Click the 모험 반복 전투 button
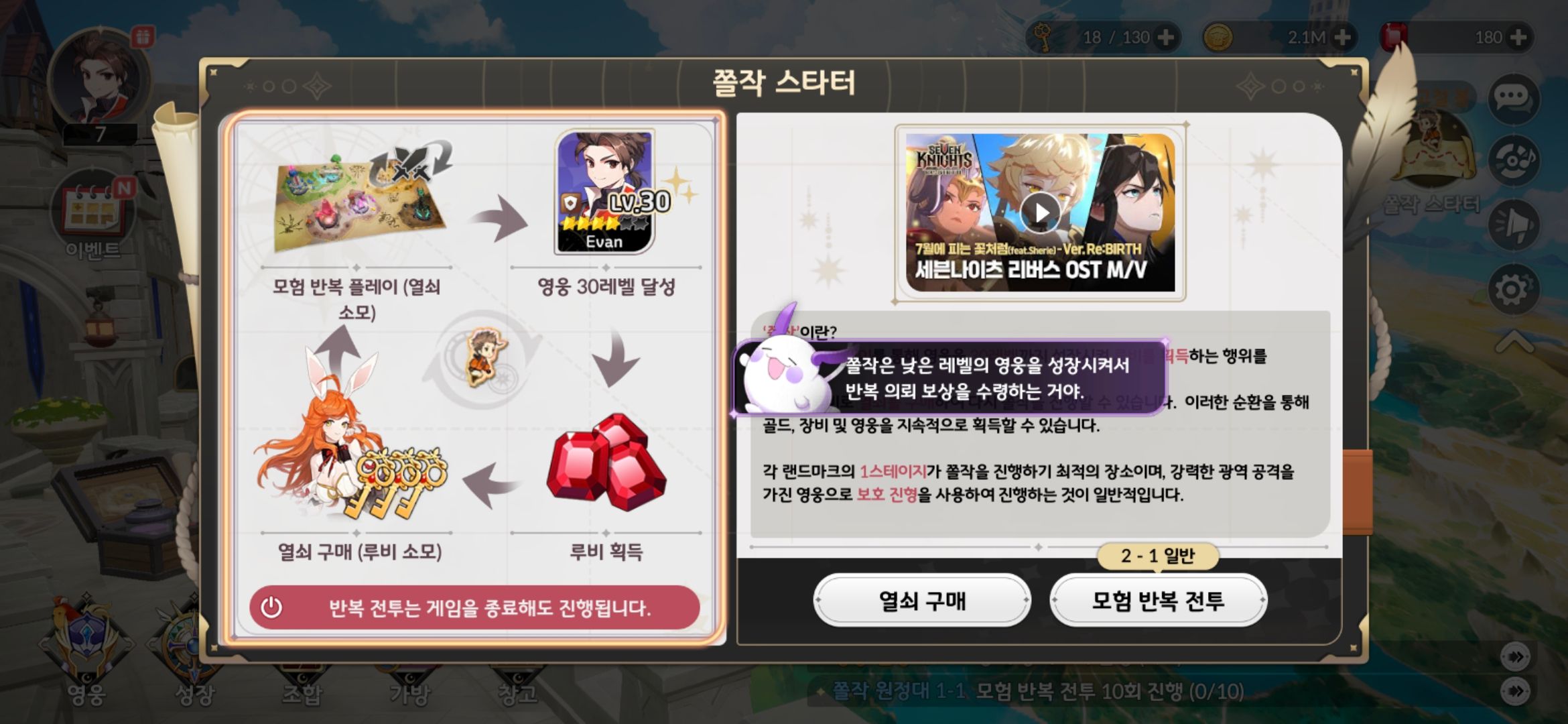The image size is (1568, 724). [1158, 600]
